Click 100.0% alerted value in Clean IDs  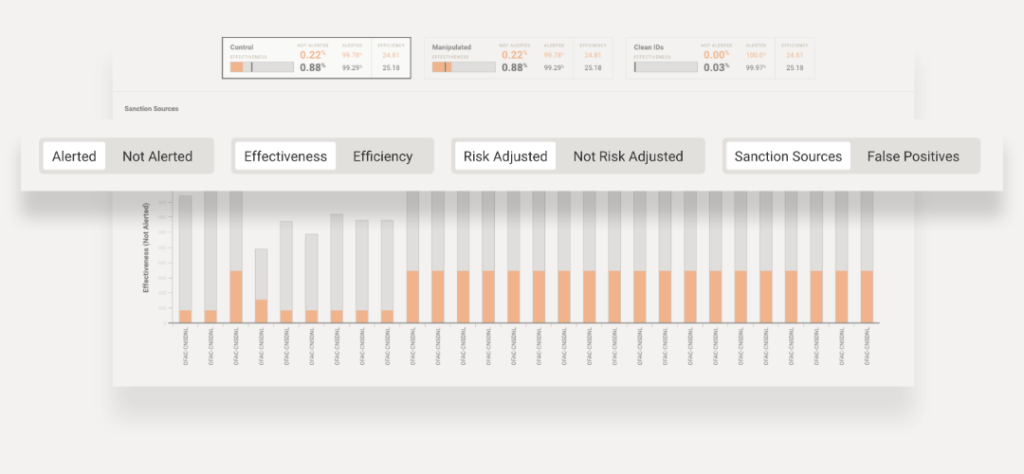[x=756, y=55]
